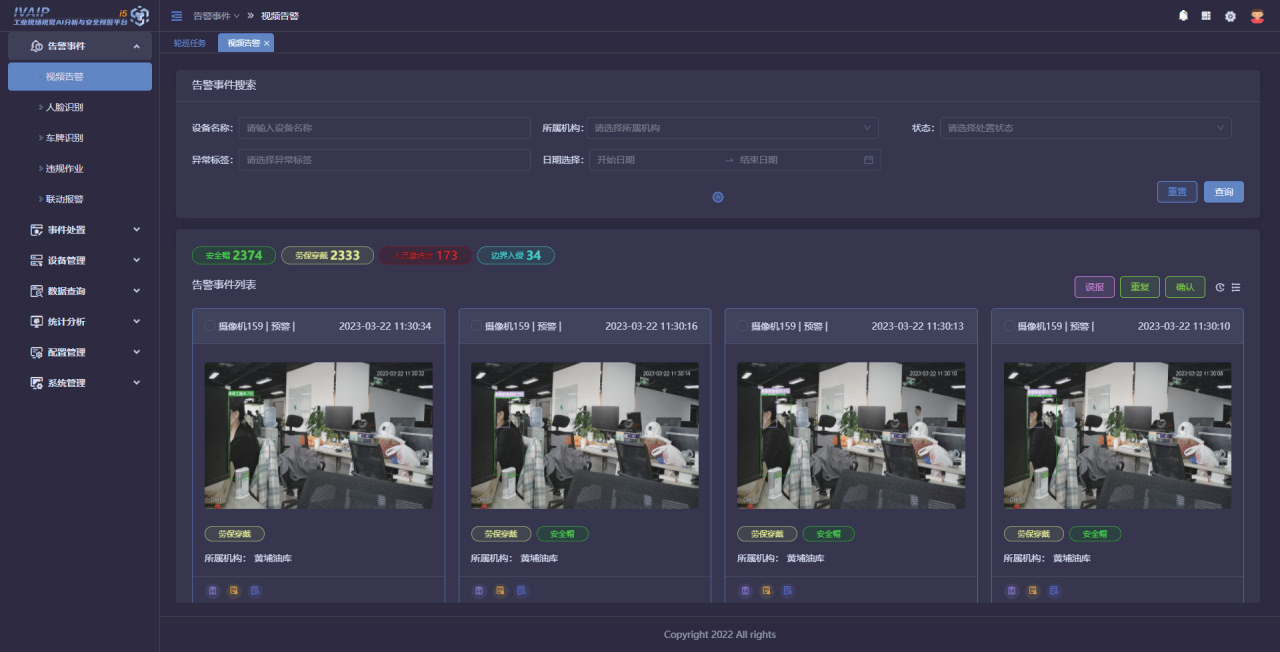Open the notification bell in the header
Image resolution: width=1280 pixels, height=652 pixels.
click(1183, 16)
